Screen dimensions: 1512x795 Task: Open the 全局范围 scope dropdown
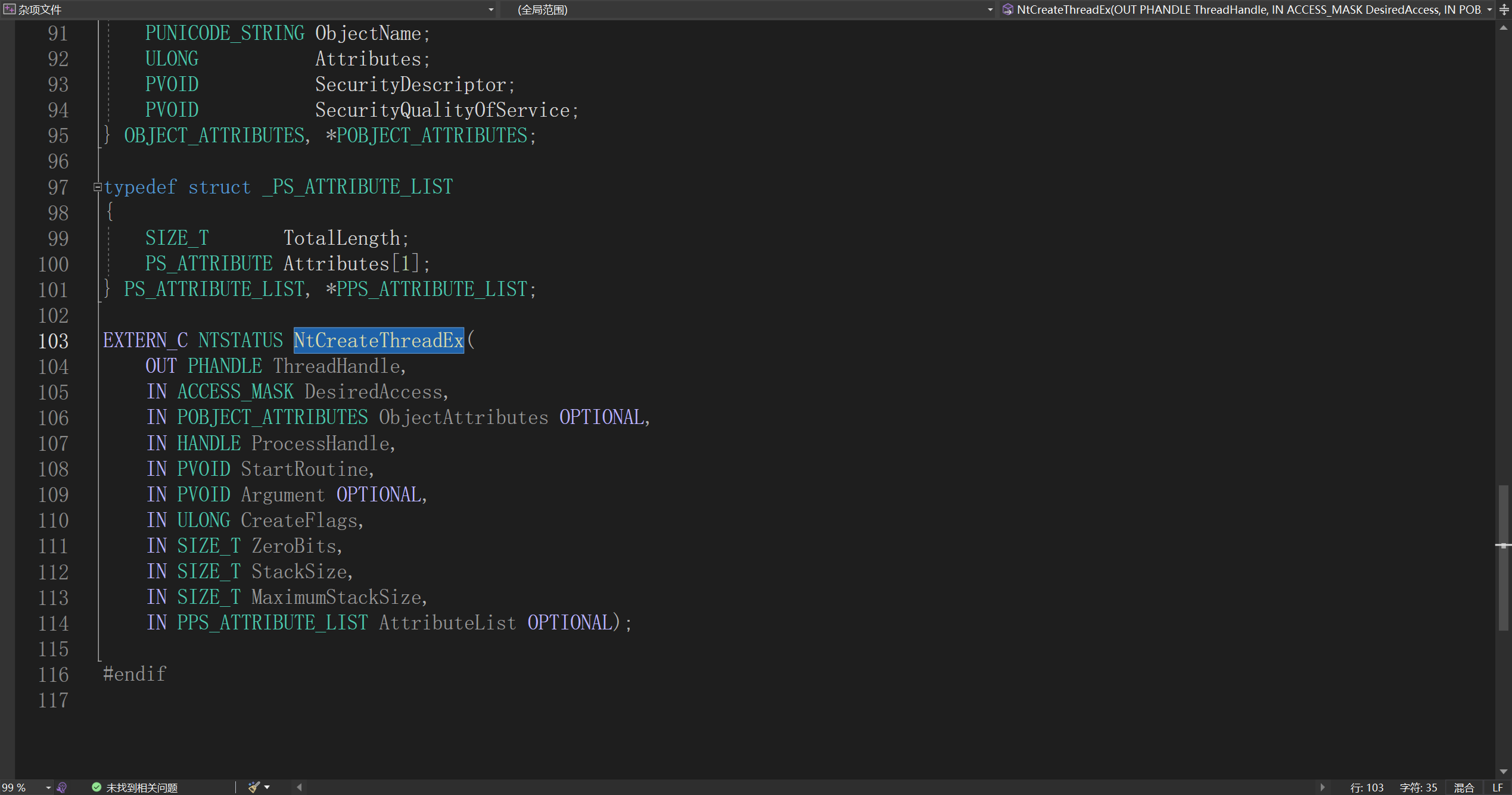click(990, 10)
